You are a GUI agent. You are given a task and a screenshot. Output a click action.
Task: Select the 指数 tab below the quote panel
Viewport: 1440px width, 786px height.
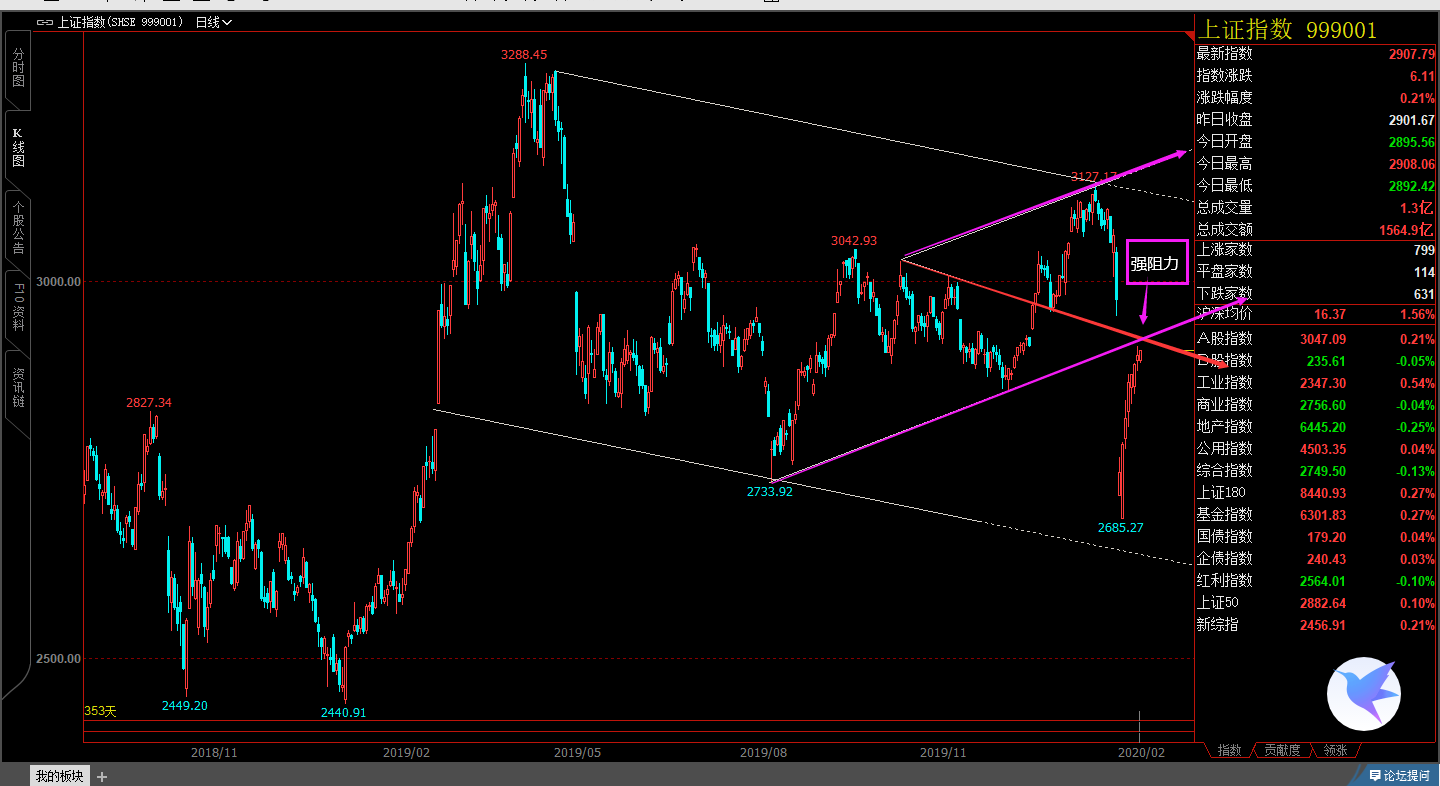coord(1229,750)
